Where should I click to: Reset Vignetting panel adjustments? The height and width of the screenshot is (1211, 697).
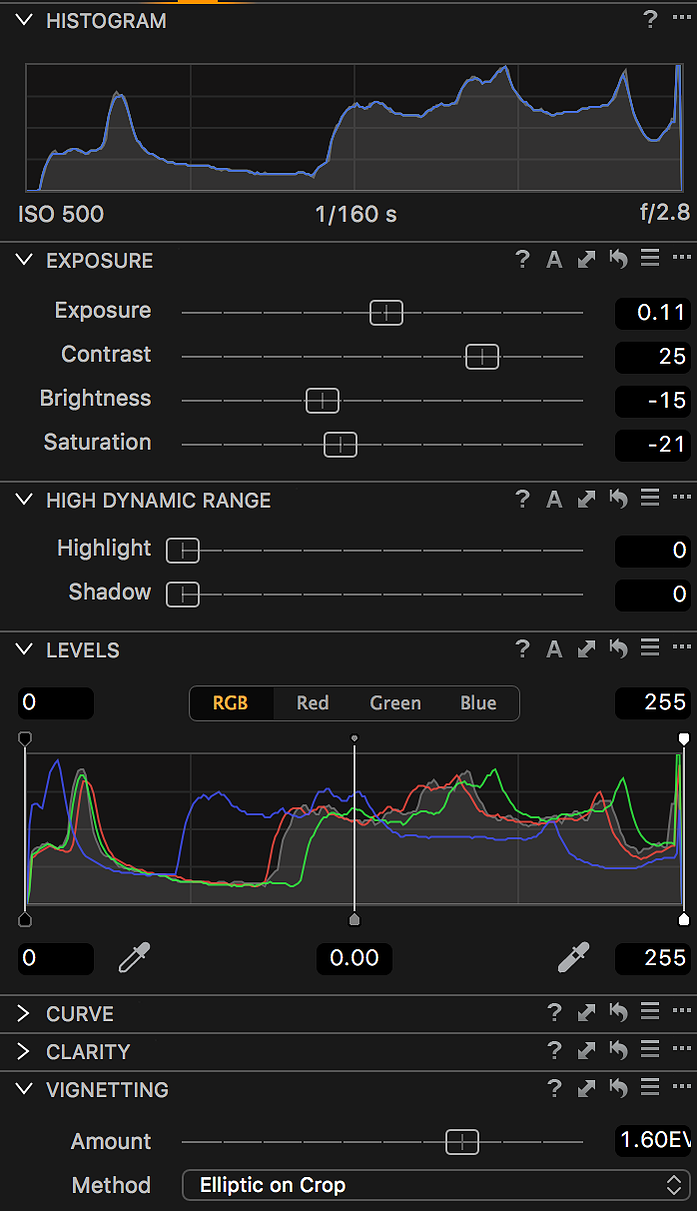click(619, 1089)
